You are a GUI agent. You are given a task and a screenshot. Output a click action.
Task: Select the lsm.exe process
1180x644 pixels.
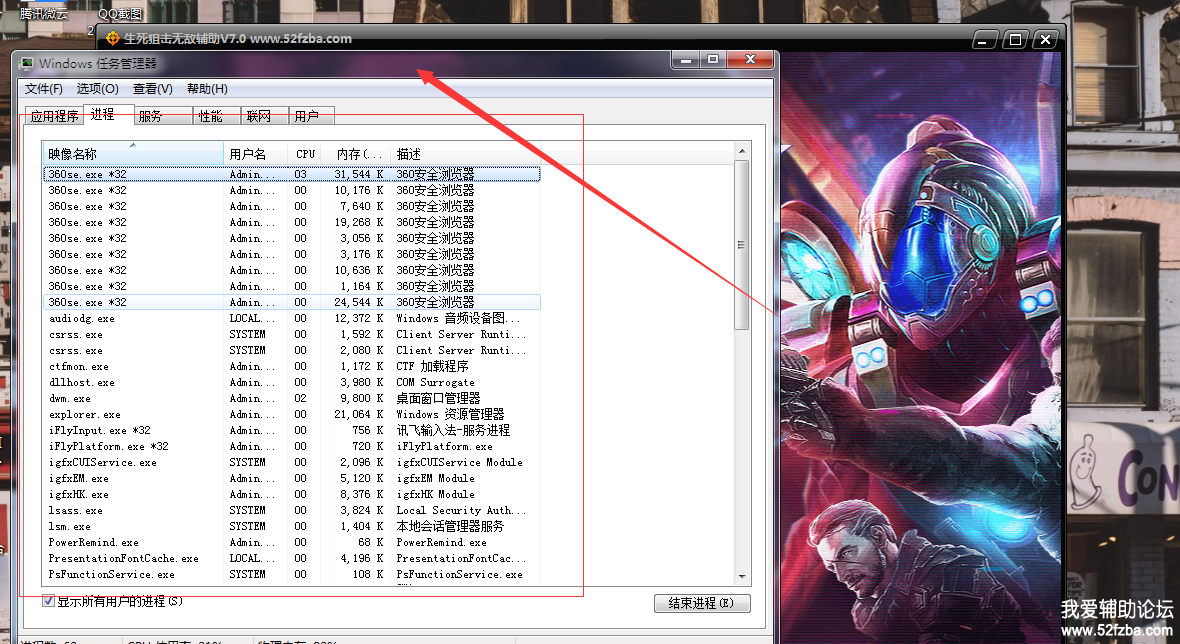tap(292, 526)
